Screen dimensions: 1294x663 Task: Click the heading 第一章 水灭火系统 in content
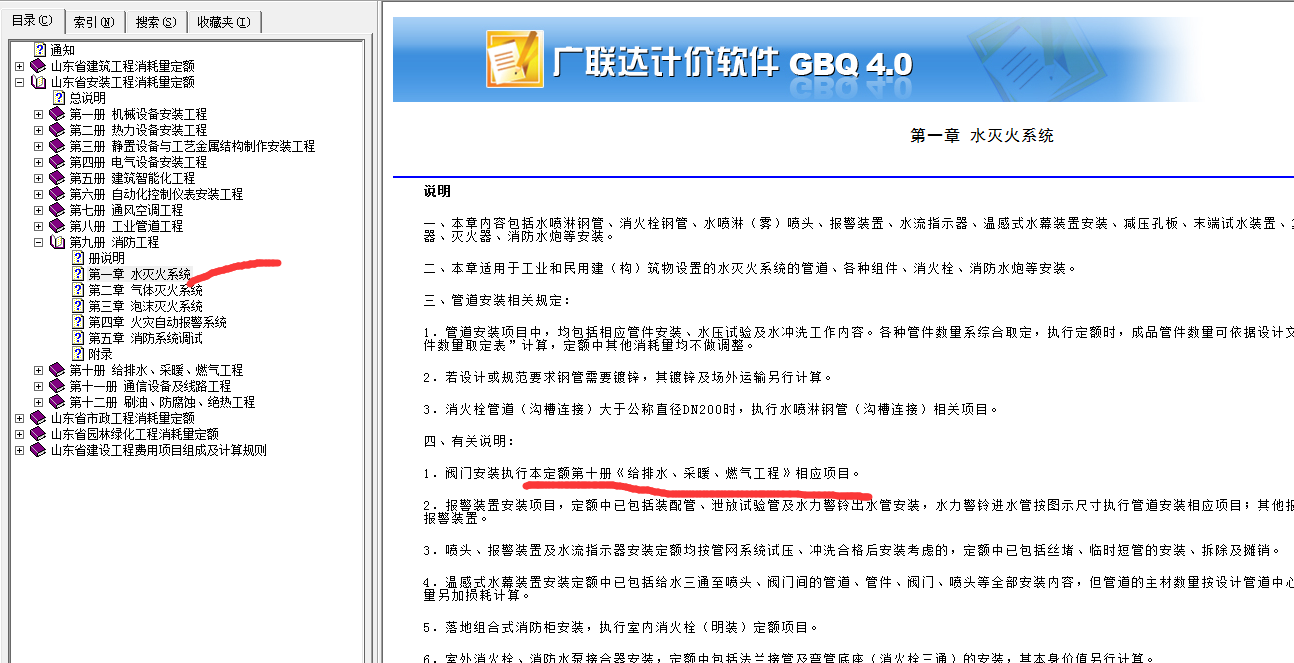pyautogui.click(x=982, y=136)
